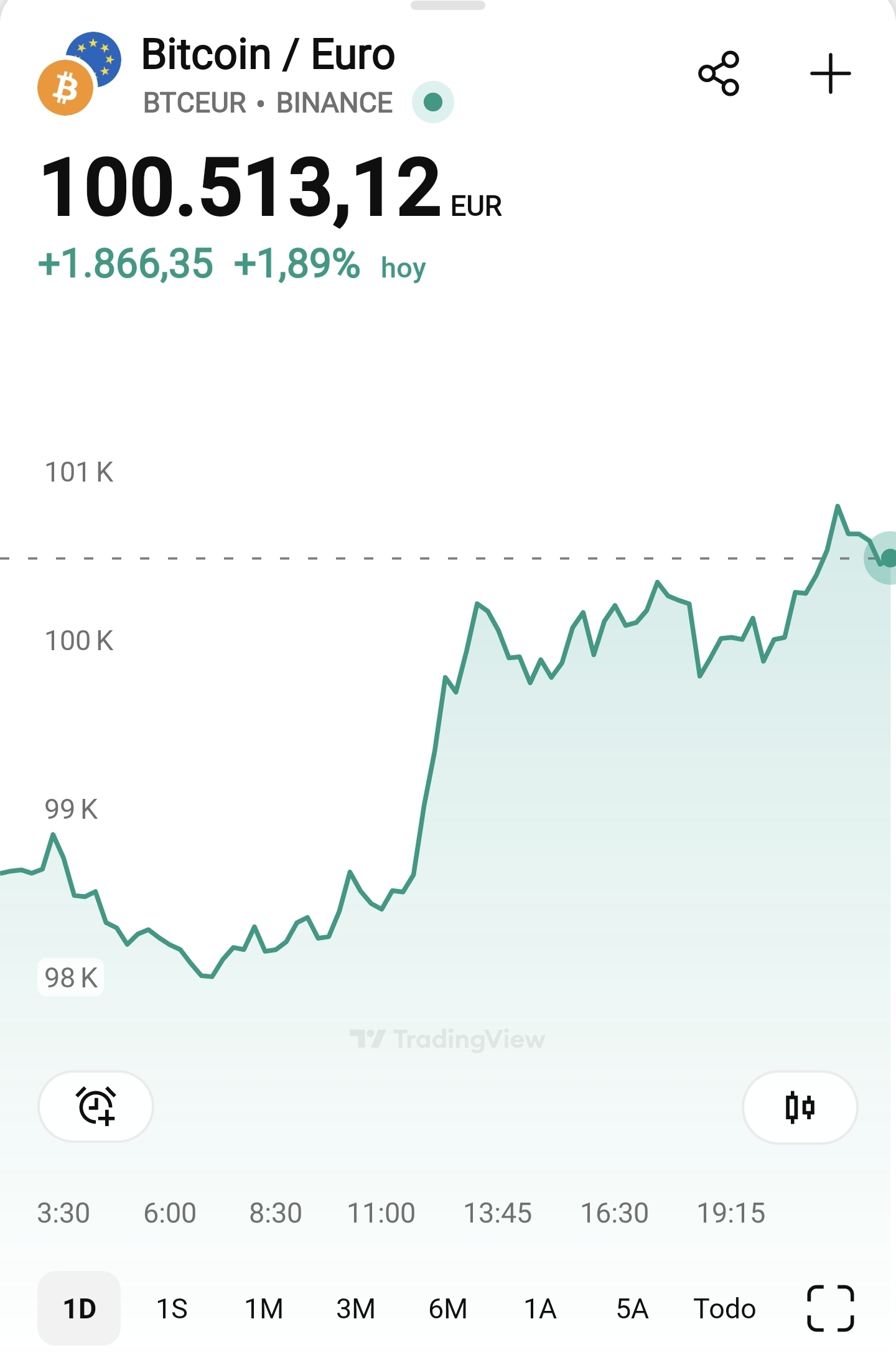Select the 1D time range
896x1370 pixels.
click(79, 1308)
